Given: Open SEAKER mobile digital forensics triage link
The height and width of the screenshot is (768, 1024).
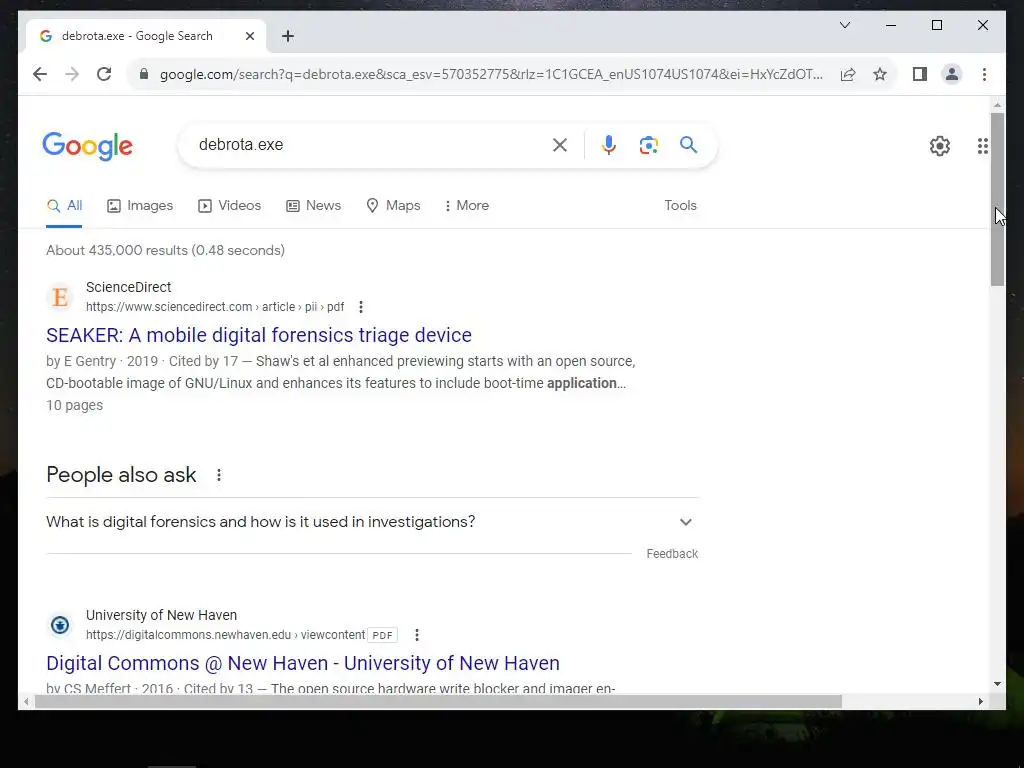Looking at the screenshot, I should tap(259, 335).
